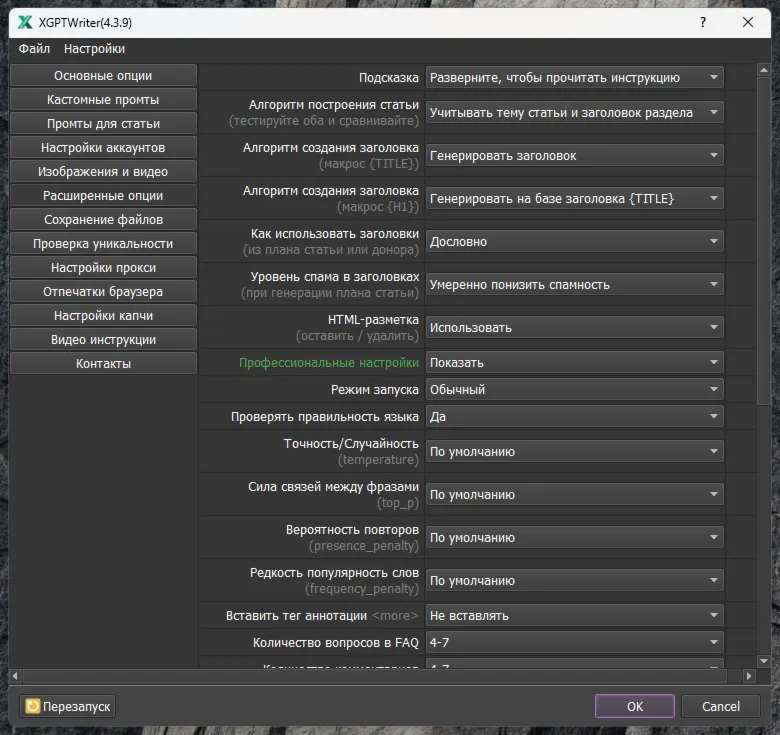Open Настройки прокси section

click(x=103, y=268)
